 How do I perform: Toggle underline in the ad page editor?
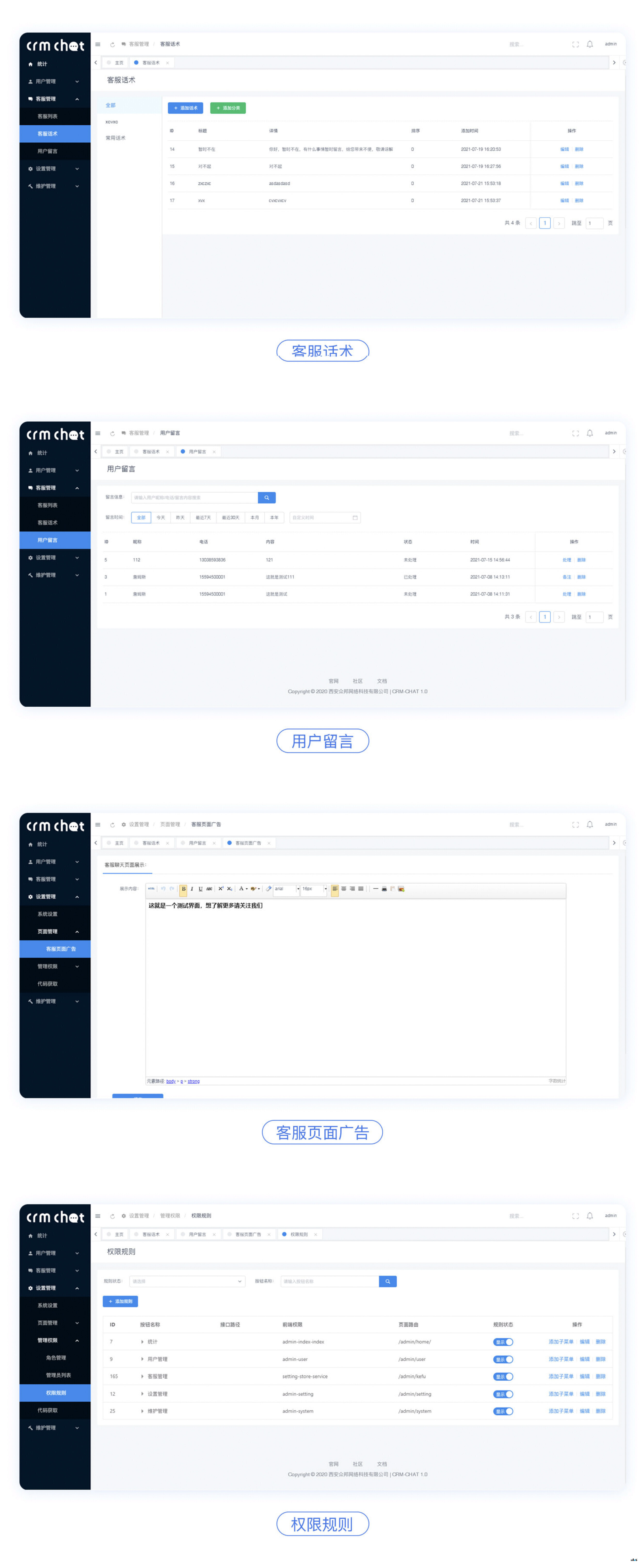pos(200,889)
